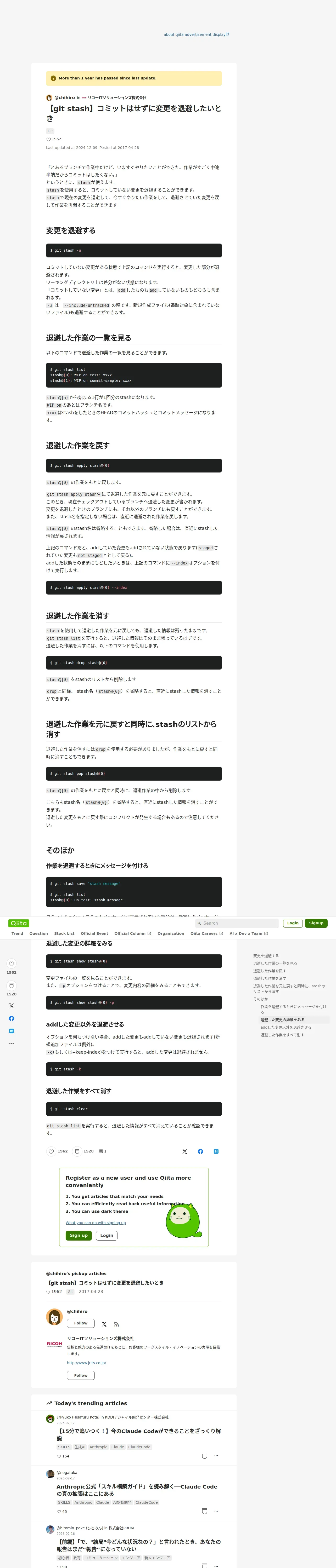
Task: Click the Sign up button in the register box
Action: click(x=79, y=1235)
